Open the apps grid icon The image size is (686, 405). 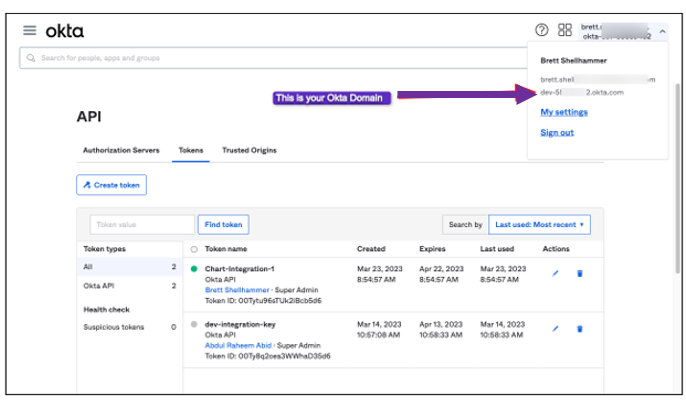tap(565, 30)
